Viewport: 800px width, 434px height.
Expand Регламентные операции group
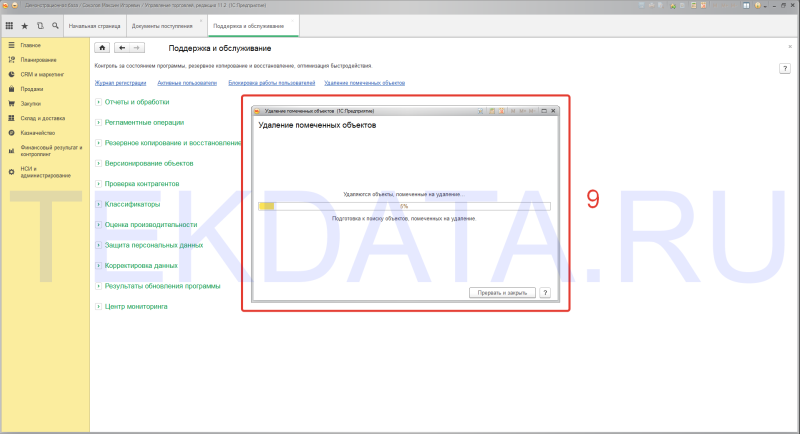click(98, 122)
